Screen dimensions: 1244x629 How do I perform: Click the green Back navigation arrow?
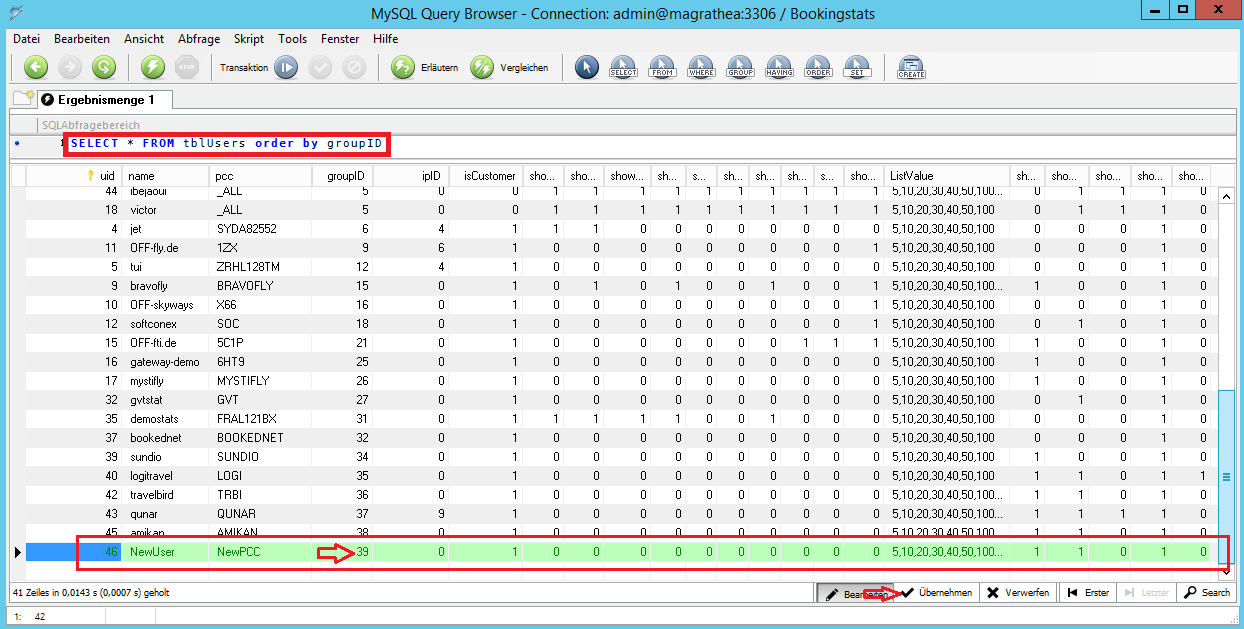36,67
